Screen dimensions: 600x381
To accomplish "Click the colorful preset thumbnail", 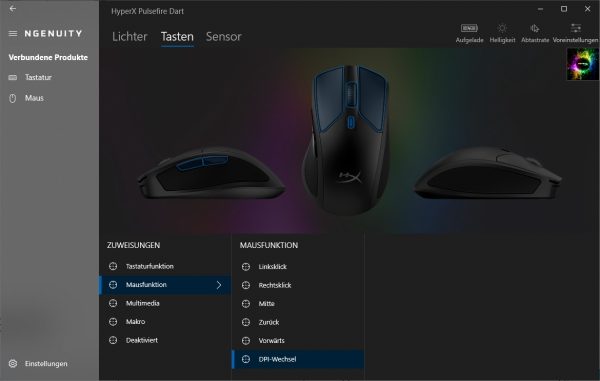I will click(583, 64).
